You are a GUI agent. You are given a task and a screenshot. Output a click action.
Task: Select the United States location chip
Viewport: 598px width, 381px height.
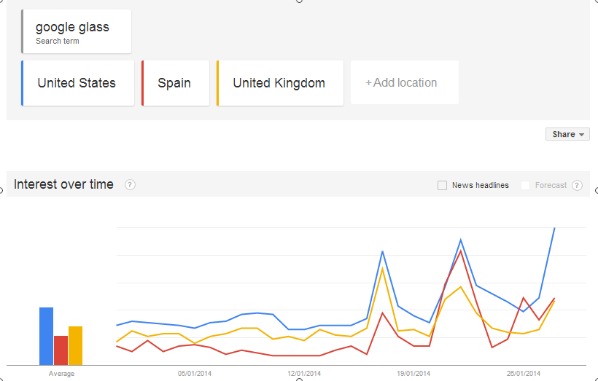pyautogui.click(x=77, y=83)
